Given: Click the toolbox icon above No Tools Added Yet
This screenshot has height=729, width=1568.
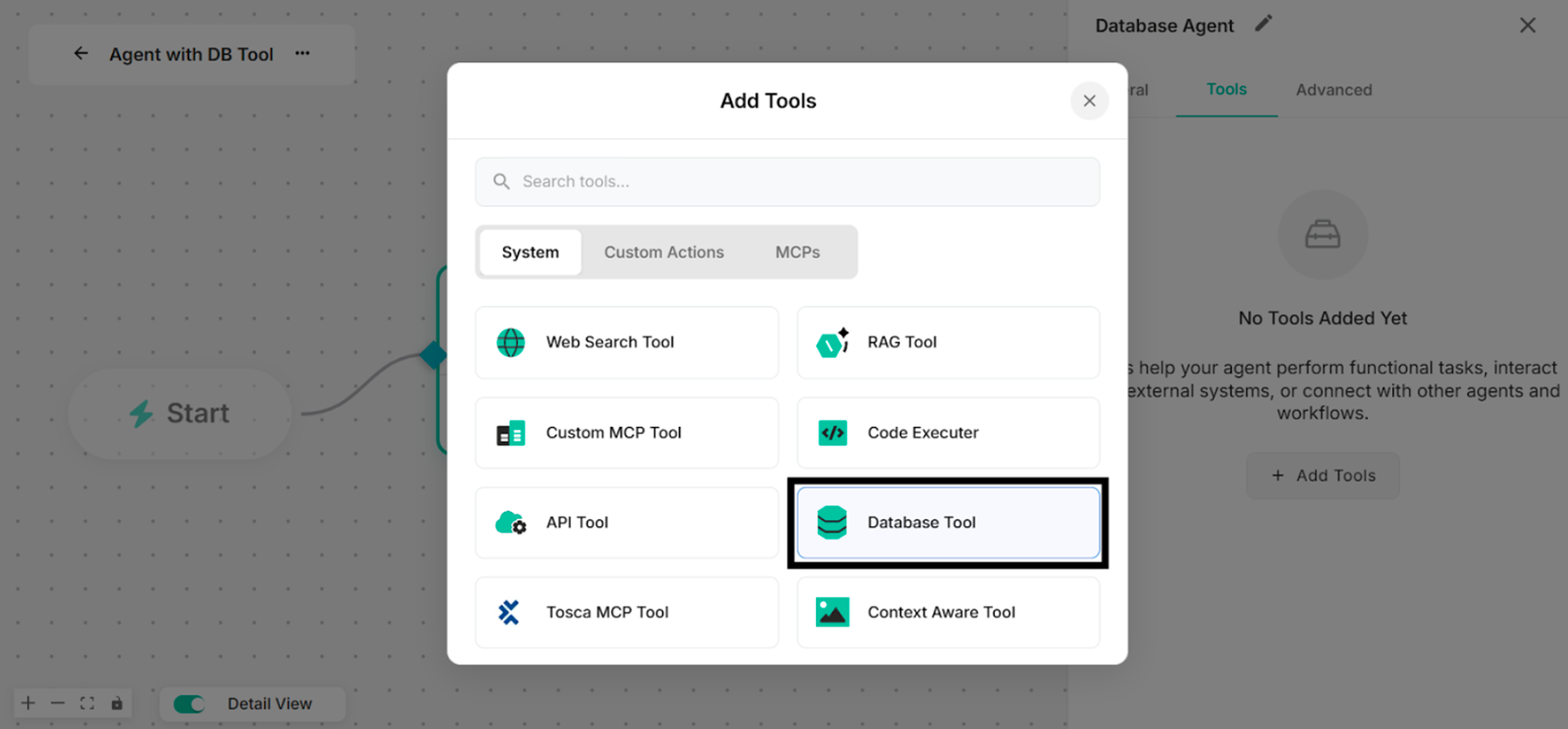Looking at the screenshot, I should 1322,234.
